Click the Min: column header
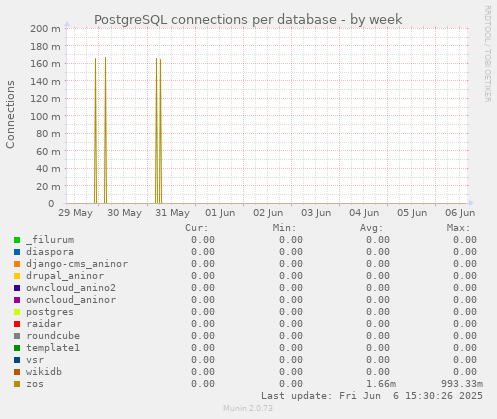This screenshot has height=419, width=497. click(x=284, y=228)
